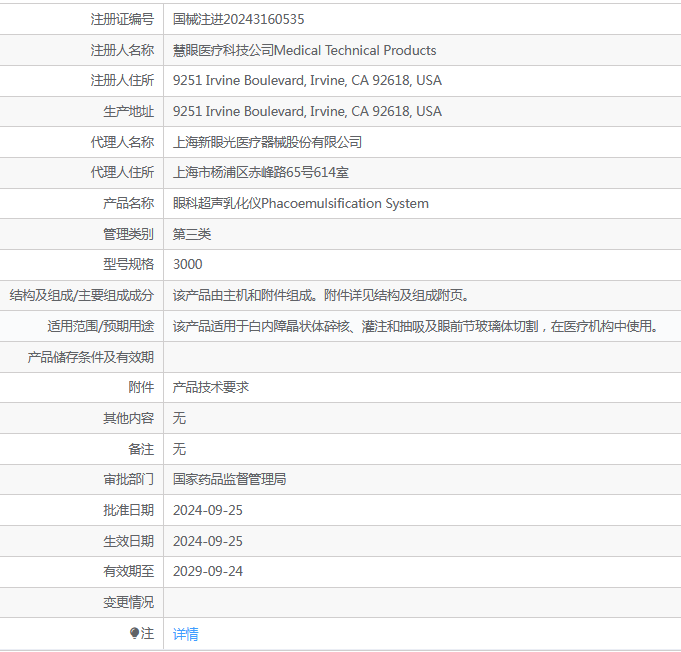Click the 产品名称 label

pyautogui.click(x=129, y=203)
